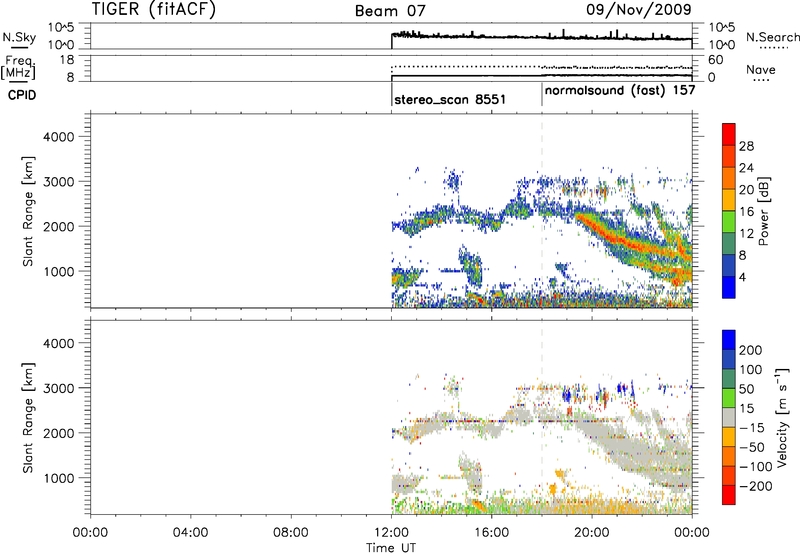The height and width of the screenshot is (554, 800).
Task: Click the "16:00" time tick label
Action: point(491,533)
